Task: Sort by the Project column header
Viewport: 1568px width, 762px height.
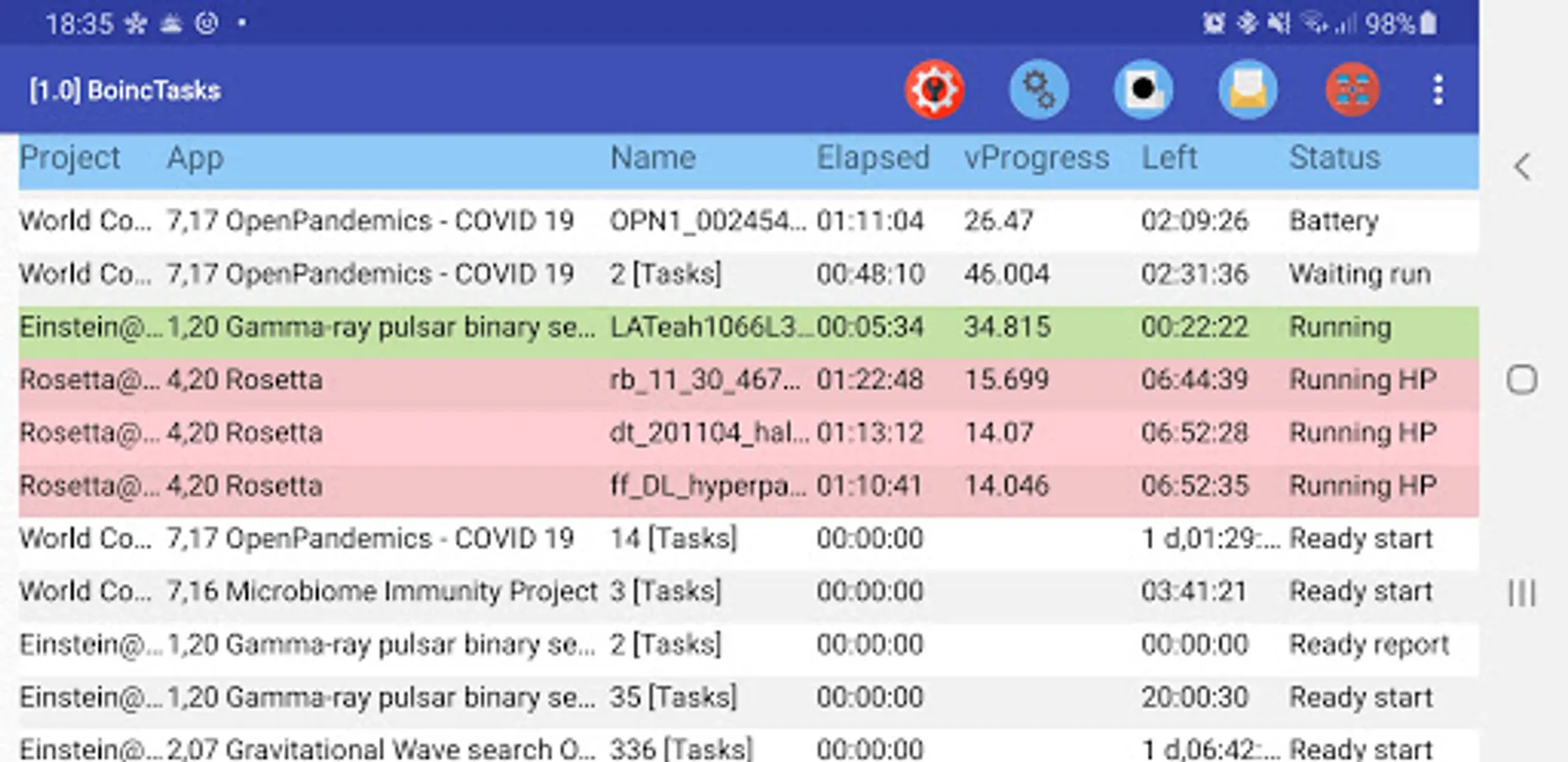Action: click(x=70, y=158)
